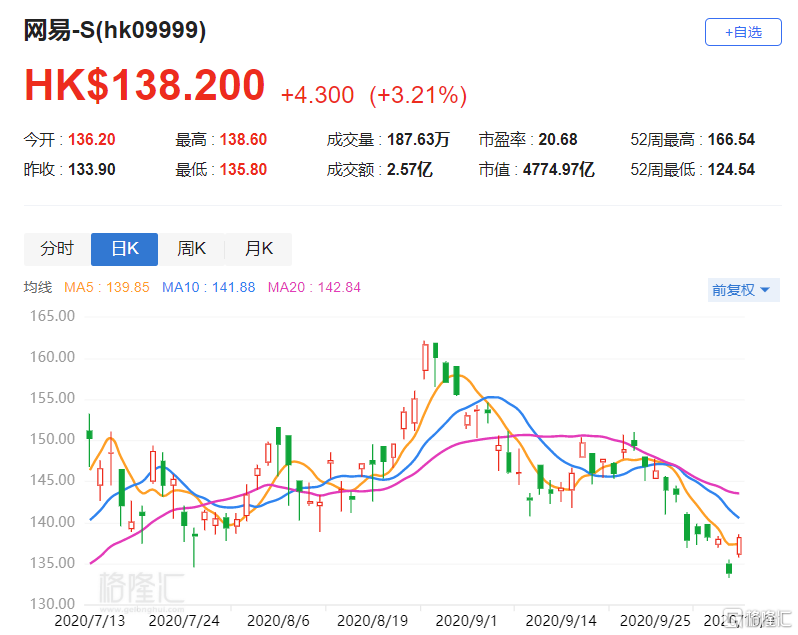Click the 市值 4774.97亿 market cap figure
798x635 pixels.
click(x=558, y=170)
